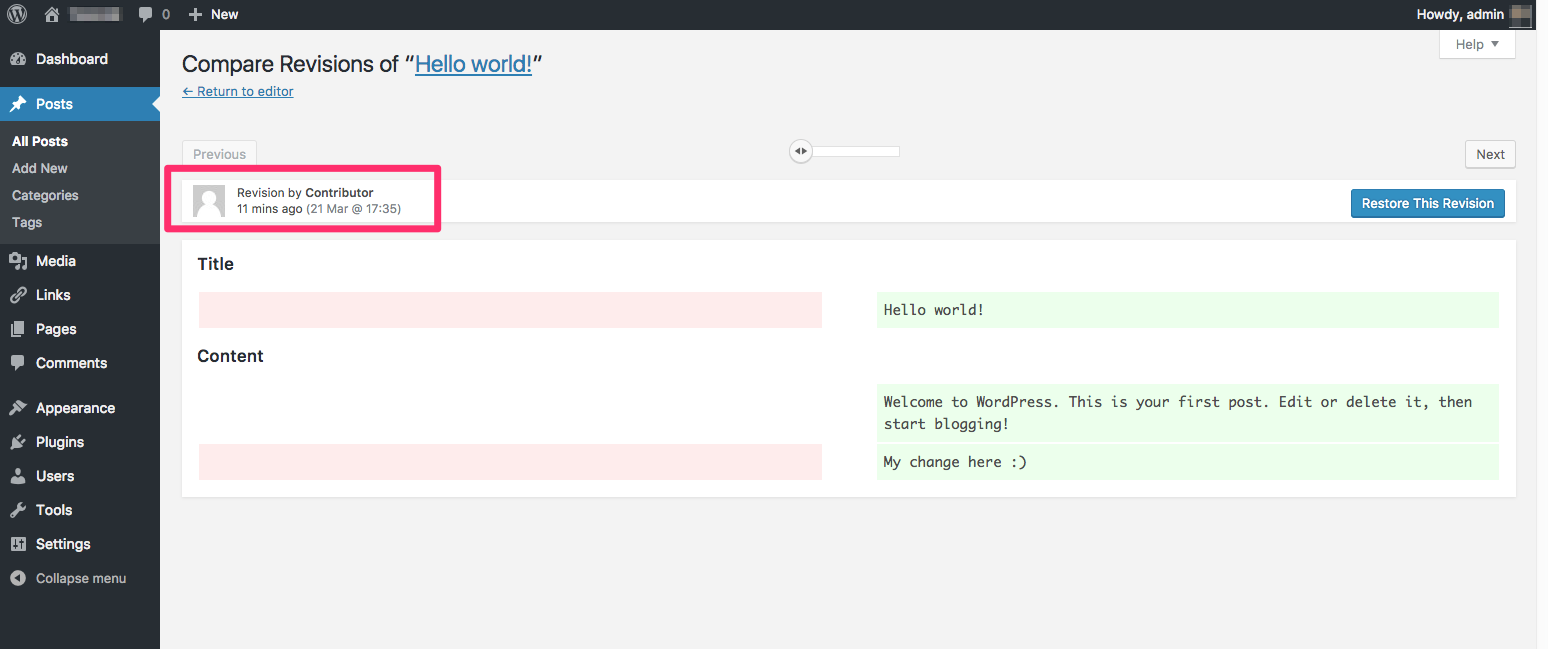The width and height of the screenshot is (1548, 649).
Task: Open the Categories submenu item
Action: pyautogui.click(x=45, y=195)
